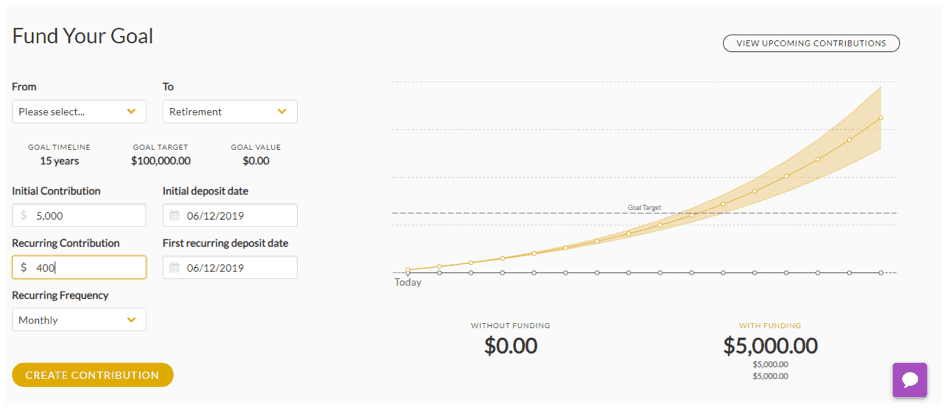
Task: Click the With Funding $5,000.00 amount
Action: (770, 346)
